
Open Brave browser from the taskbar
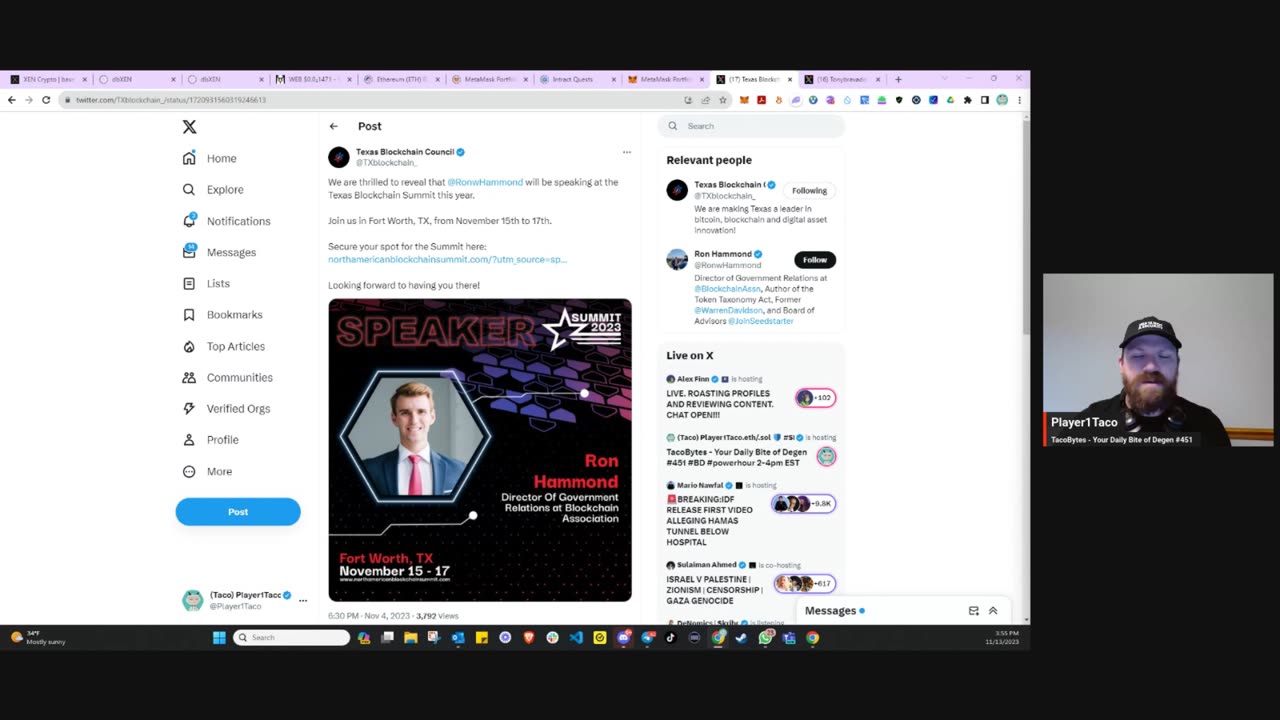coord(529,637)
